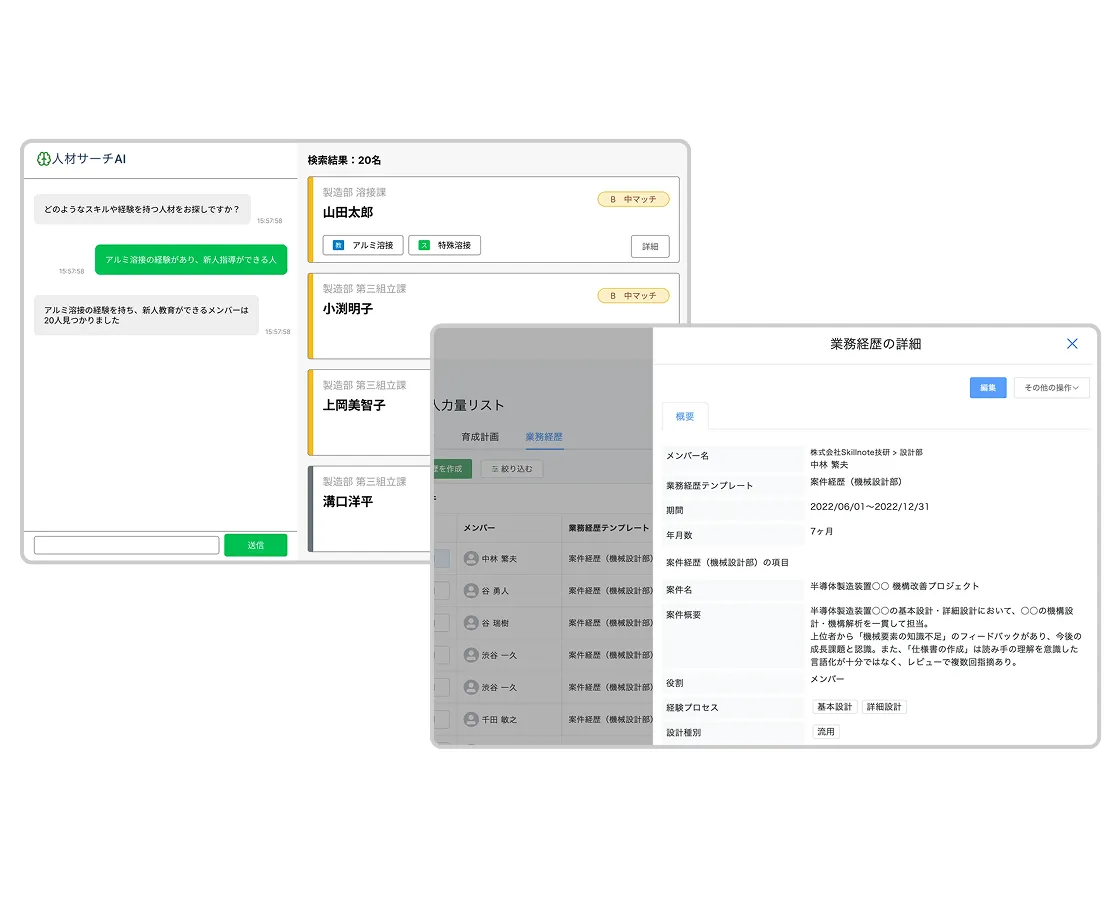
Task: Click the avatar icon beside 谷 瑞樹
Action: pyautogui.click(x=471, y=623)
